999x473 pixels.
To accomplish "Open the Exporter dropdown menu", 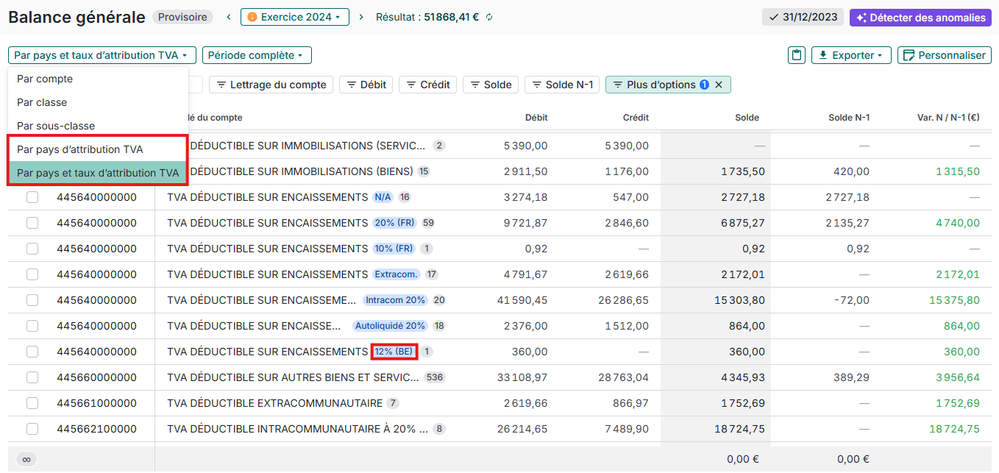I will point(850,56).
